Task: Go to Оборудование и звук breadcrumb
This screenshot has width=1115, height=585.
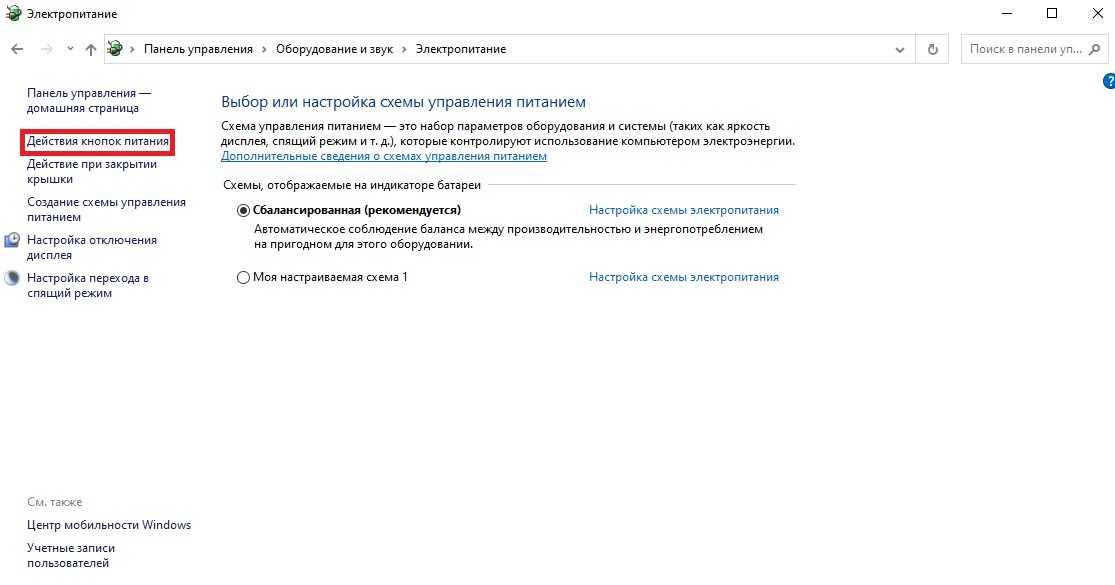Action: [x=334, y=49]
